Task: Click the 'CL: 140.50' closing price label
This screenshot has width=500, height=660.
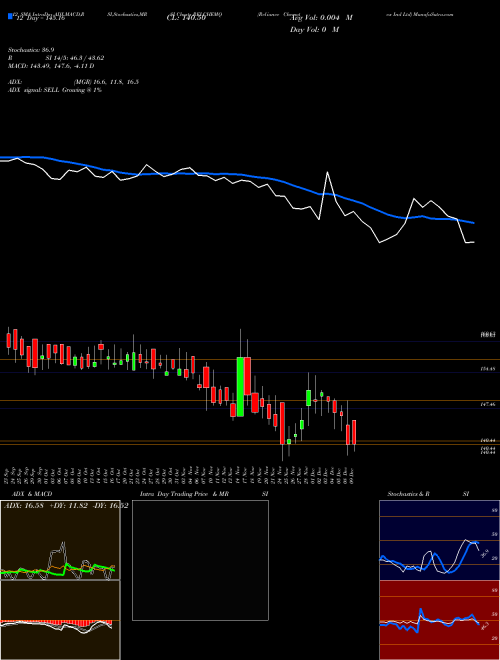Action: (x=185, y=18)
